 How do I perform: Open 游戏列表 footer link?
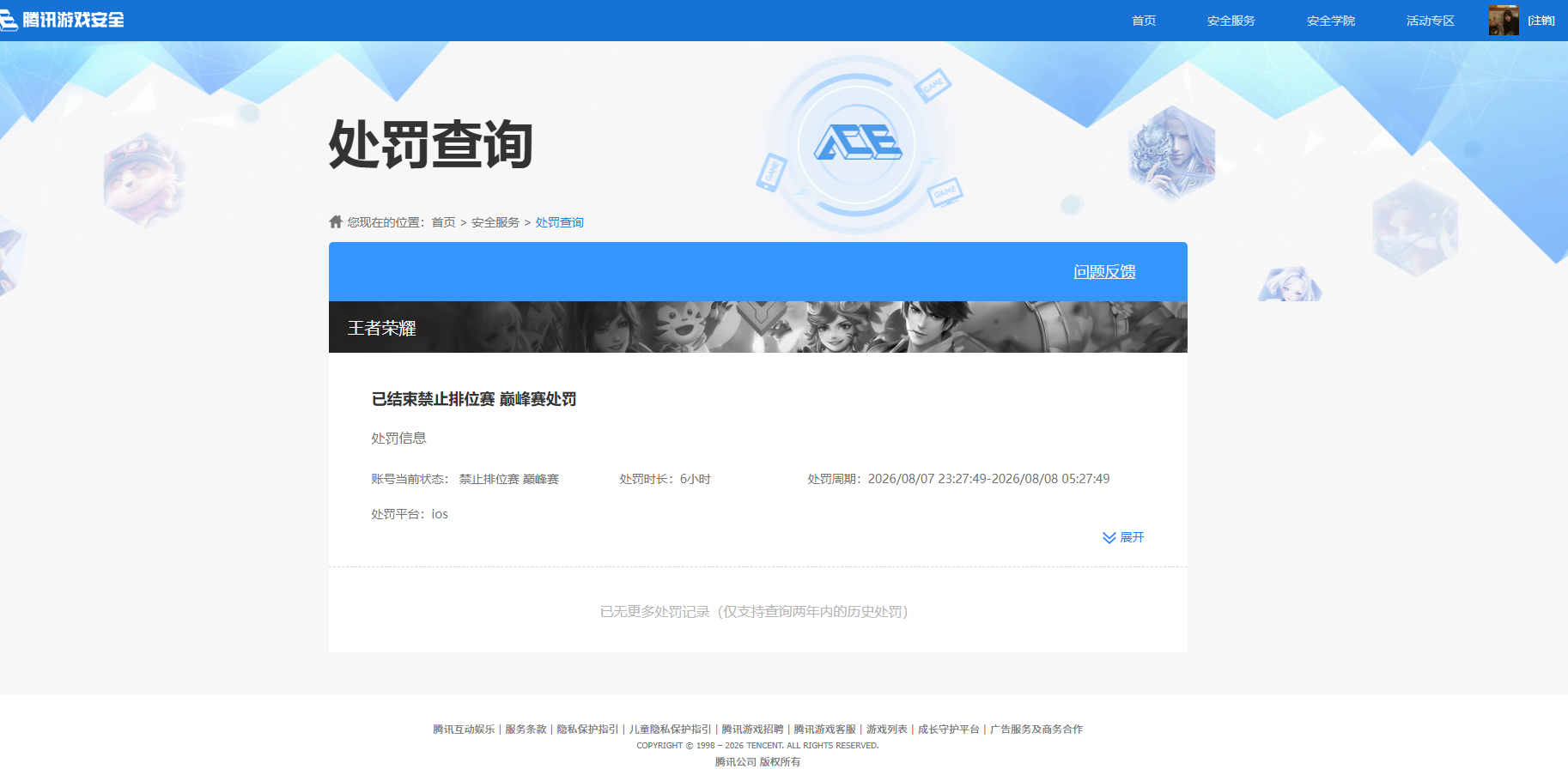point(886,730)
